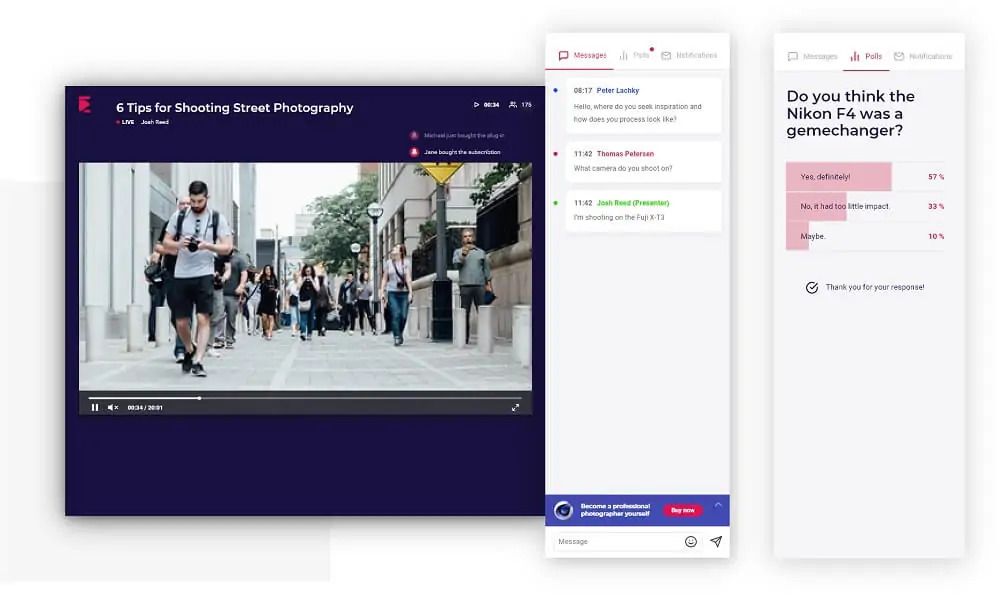Screen dimensions: 1000x596
Task: Open the emoji picker beside the message field
Action: pos(691,541)
